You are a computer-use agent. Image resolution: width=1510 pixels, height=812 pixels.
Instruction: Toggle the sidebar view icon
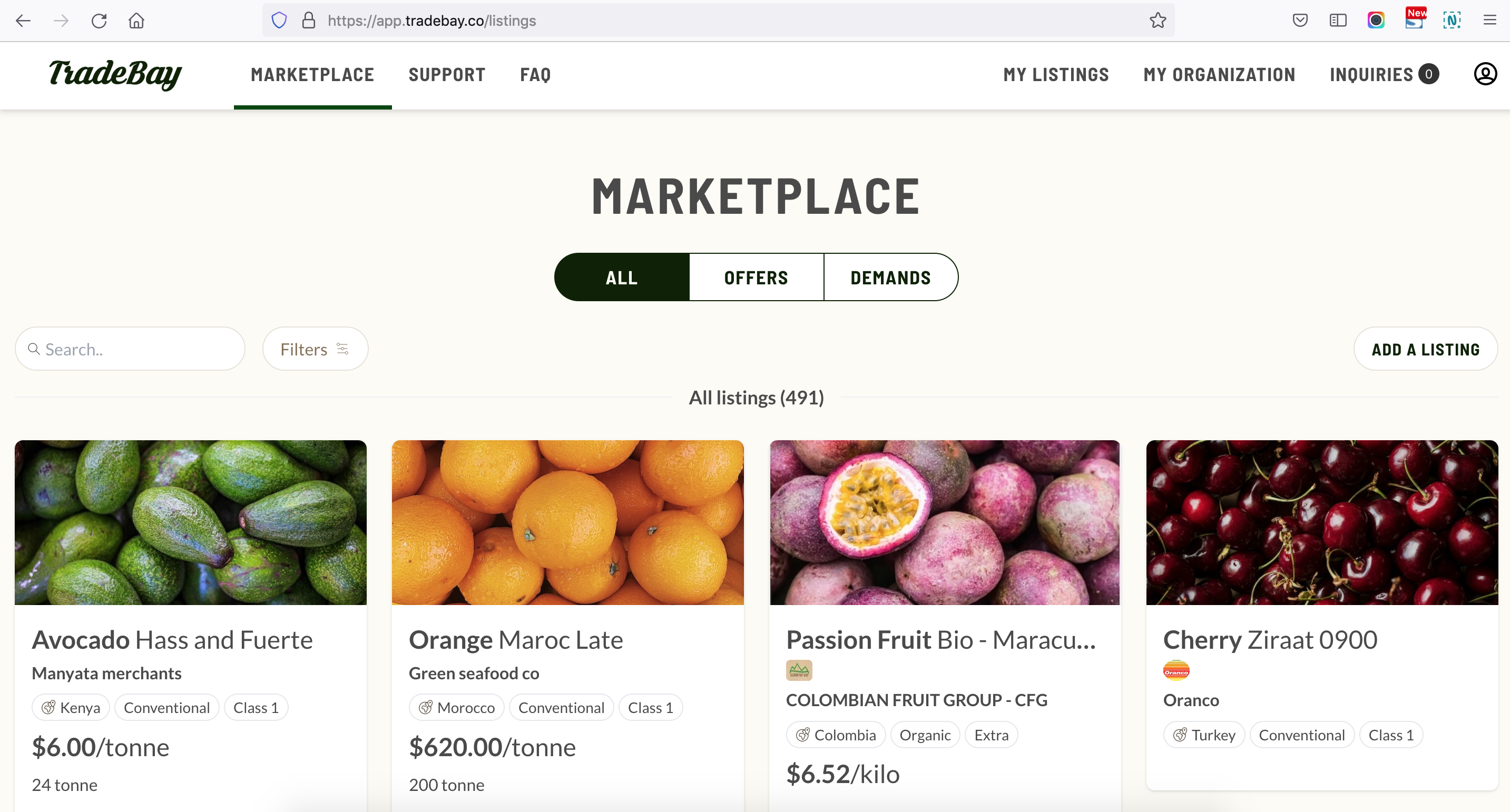click(x=1338, y=21)
